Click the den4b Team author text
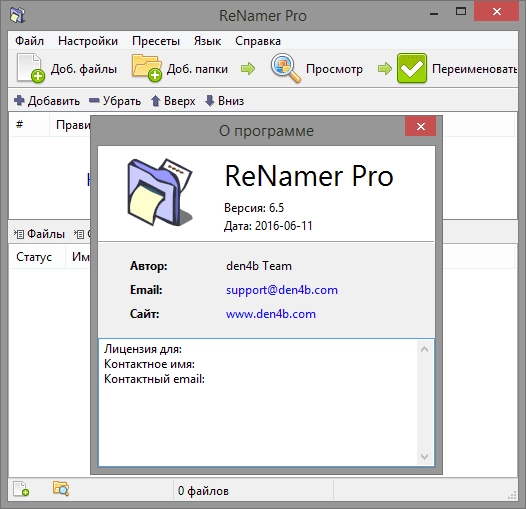Viewport: 526px width, 509px height. [259, 266]
